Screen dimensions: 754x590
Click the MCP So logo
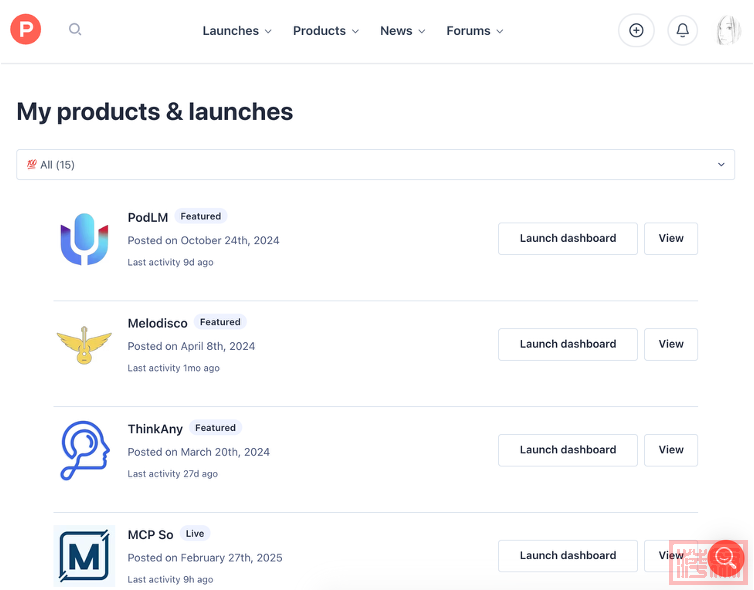tap(84, 556)
